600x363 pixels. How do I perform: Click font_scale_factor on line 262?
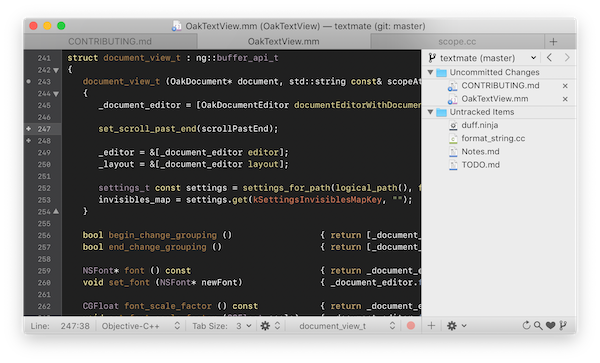click(x=168, y=306)
